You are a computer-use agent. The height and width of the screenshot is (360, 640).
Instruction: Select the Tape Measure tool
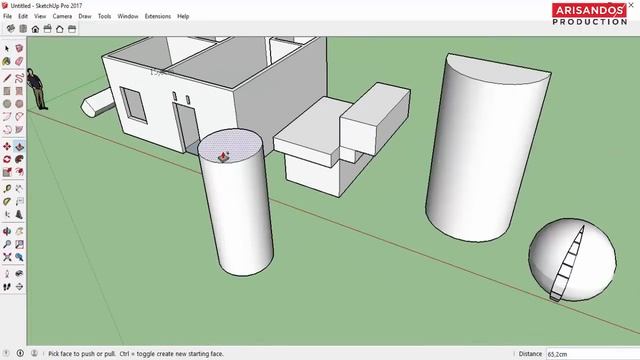click(7, 189)
